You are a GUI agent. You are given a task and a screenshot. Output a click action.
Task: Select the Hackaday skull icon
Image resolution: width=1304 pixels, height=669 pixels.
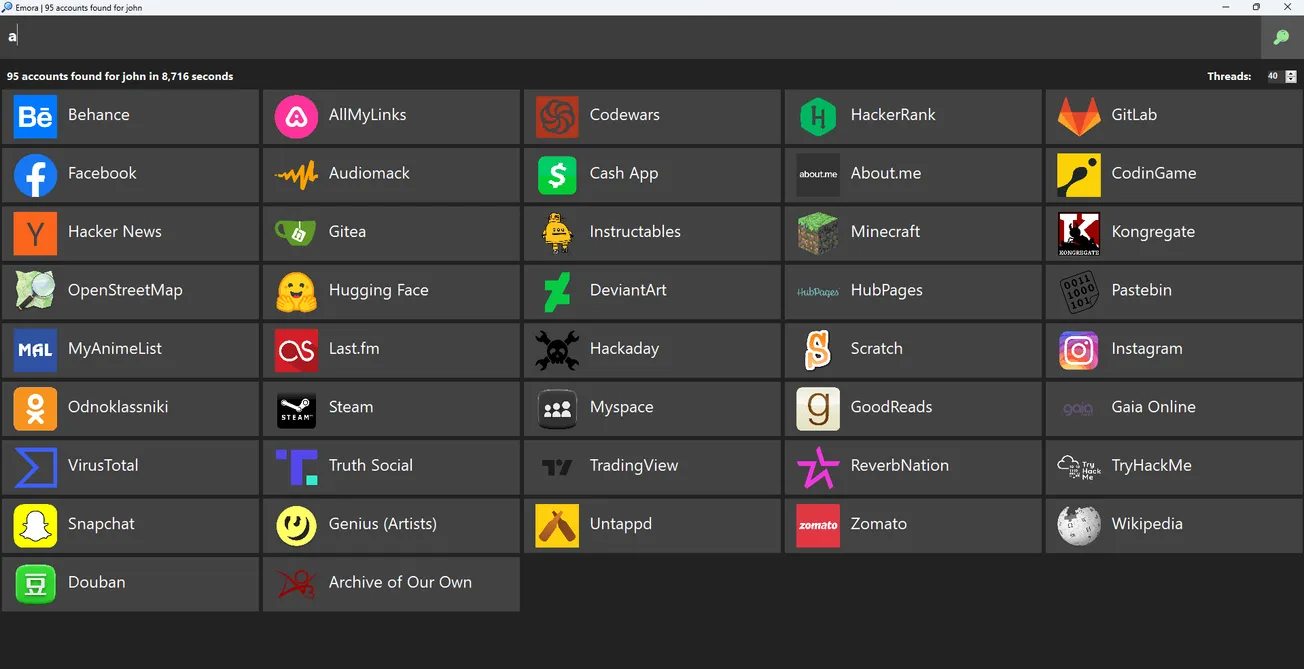pyautogui.click(x=556, y=350)
